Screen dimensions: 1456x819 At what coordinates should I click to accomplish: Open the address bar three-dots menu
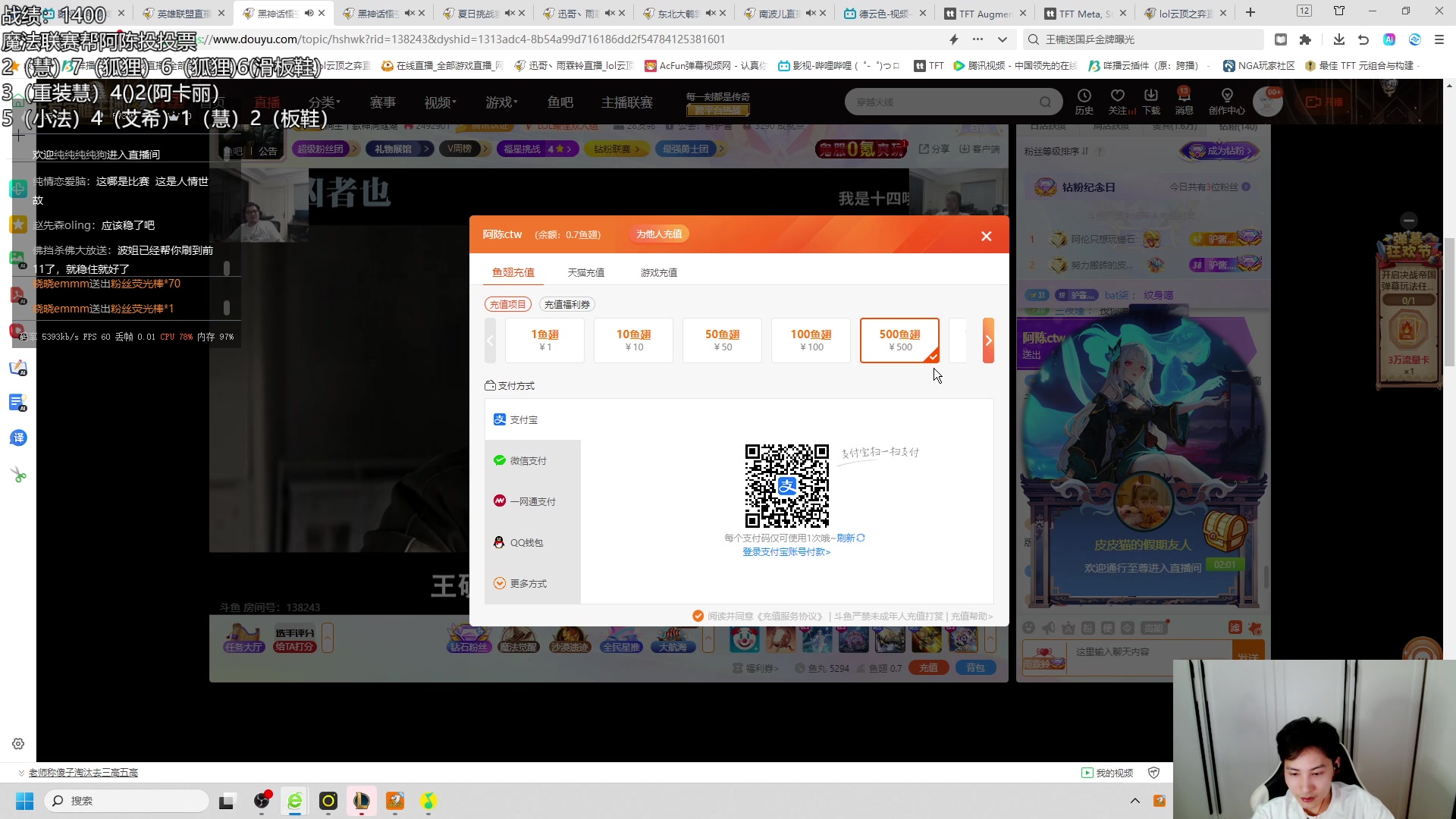point(977,39)
